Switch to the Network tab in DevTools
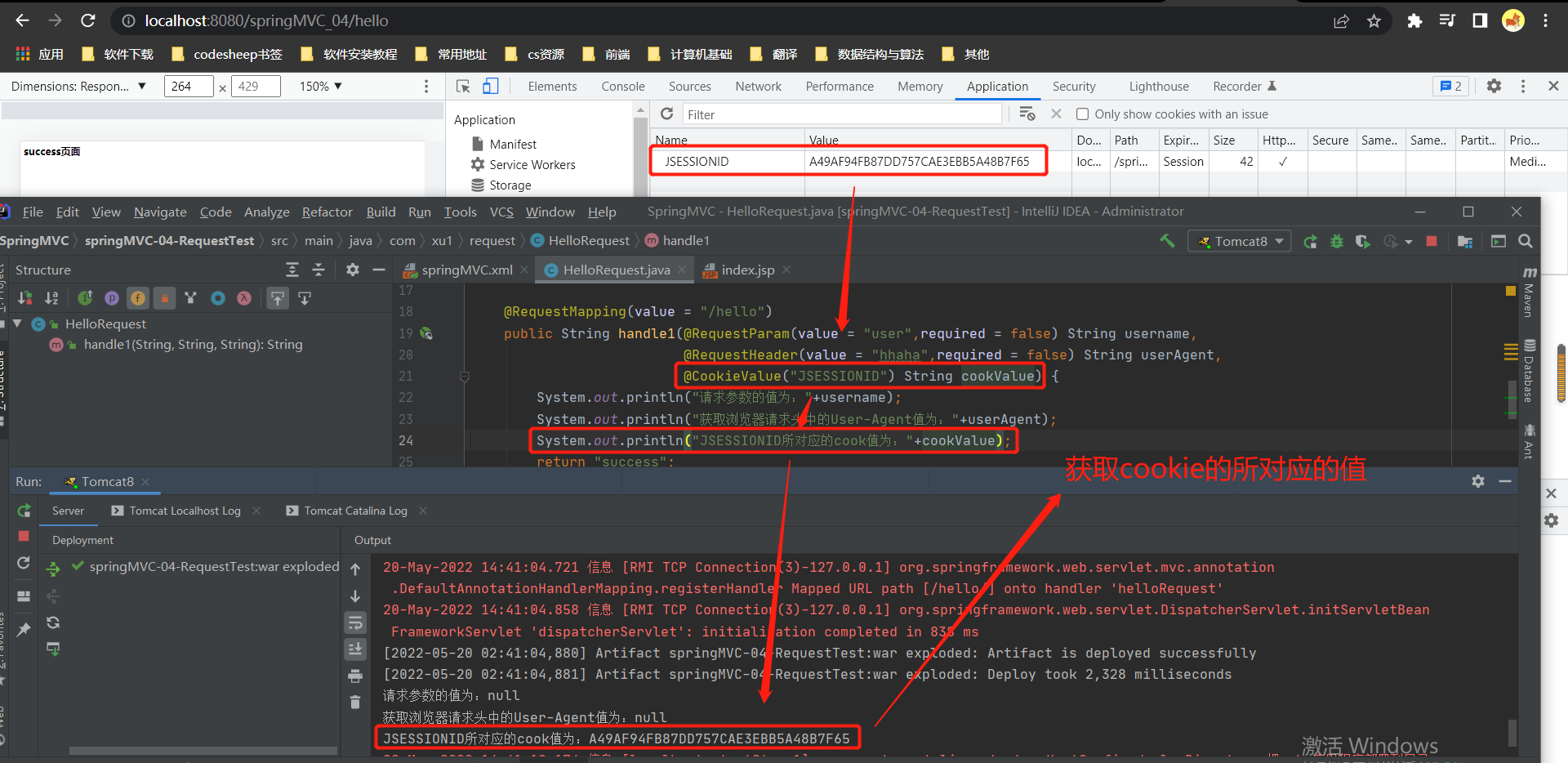1568x763 pixels. [x=758, y=86]
